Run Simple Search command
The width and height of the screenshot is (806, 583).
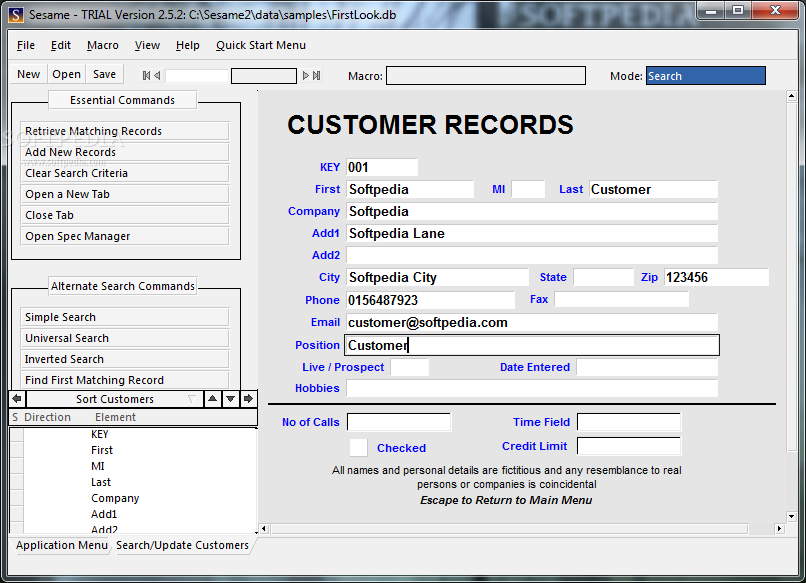click(x=125, y=317)
